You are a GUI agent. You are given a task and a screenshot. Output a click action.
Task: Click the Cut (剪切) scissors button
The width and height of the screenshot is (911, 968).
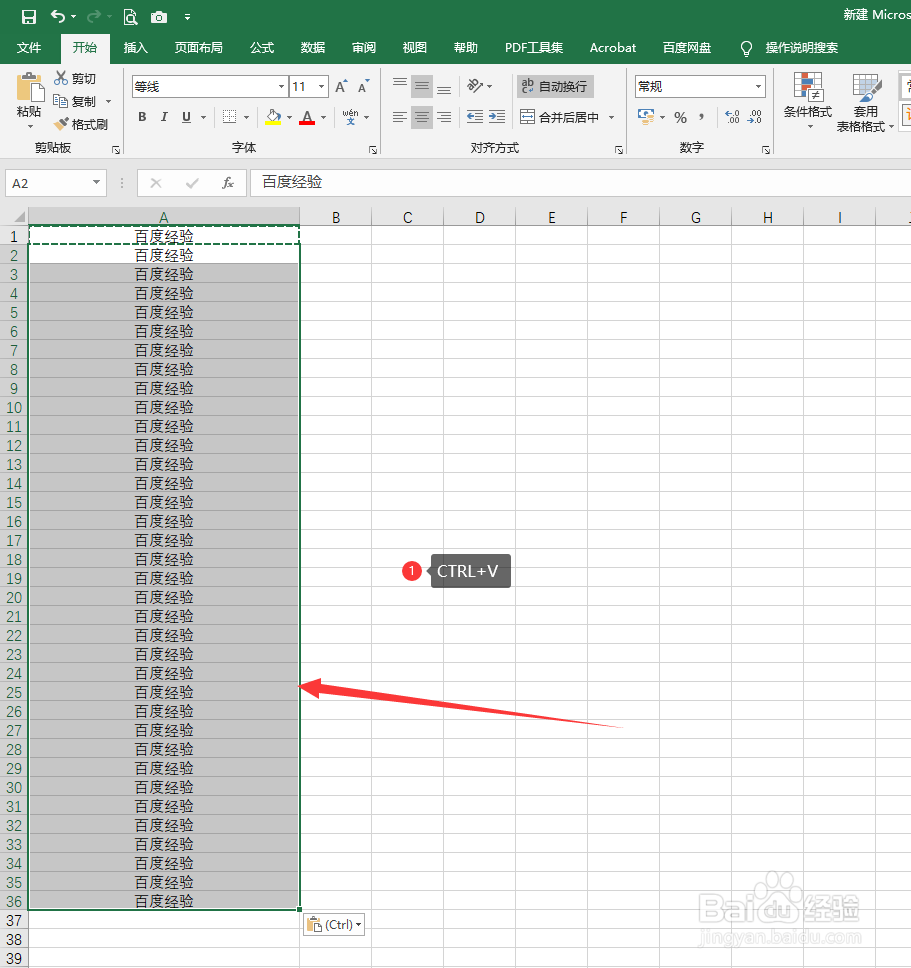[75, 78]
